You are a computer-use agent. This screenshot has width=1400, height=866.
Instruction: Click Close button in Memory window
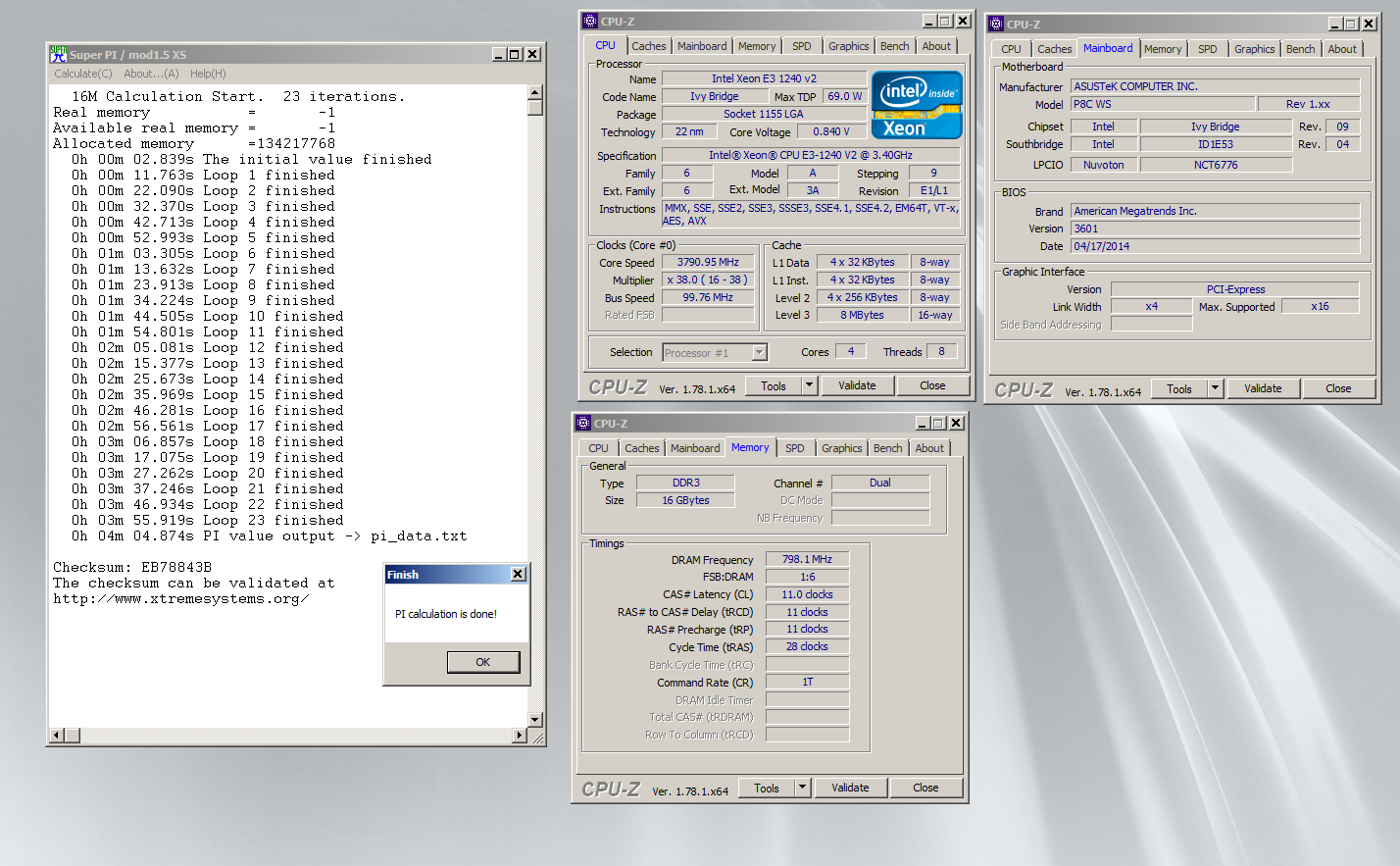[925, 788]
